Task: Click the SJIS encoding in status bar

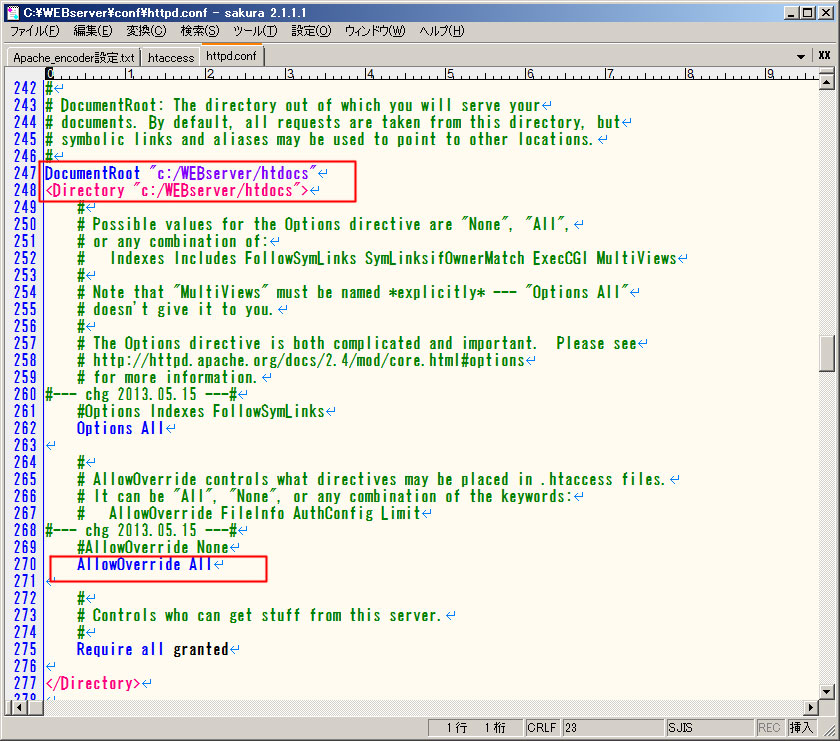Action: pos(708,728)
